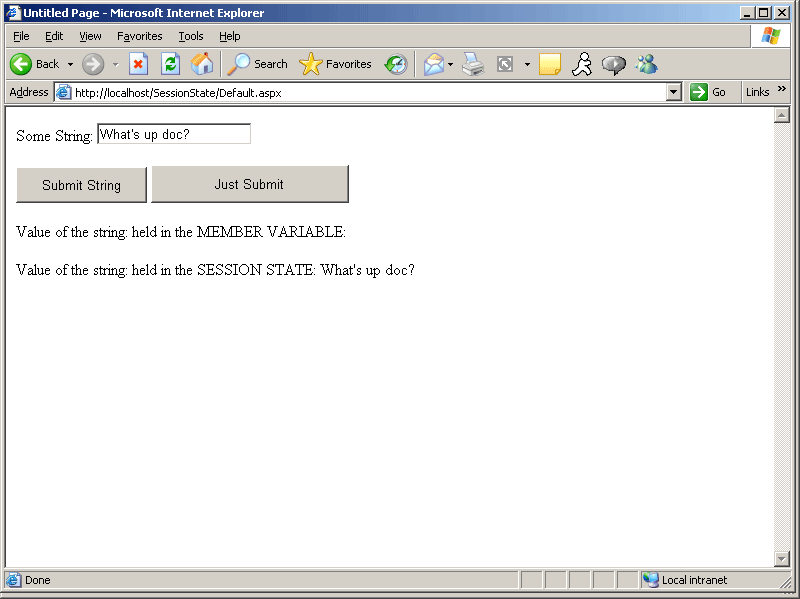800x599 pixels.
Task: Click the green Back arrow icon
Action: coord(21,64)
